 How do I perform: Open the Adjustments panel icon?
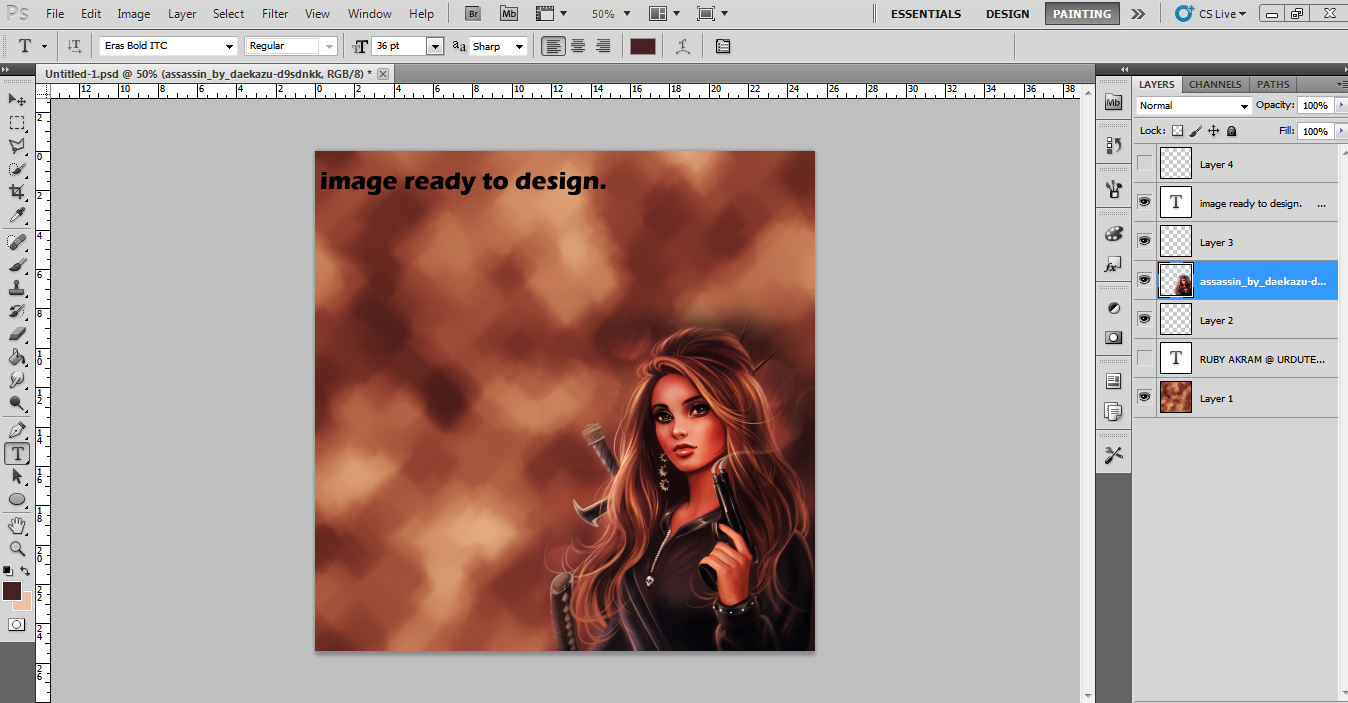pos(1113,308)
